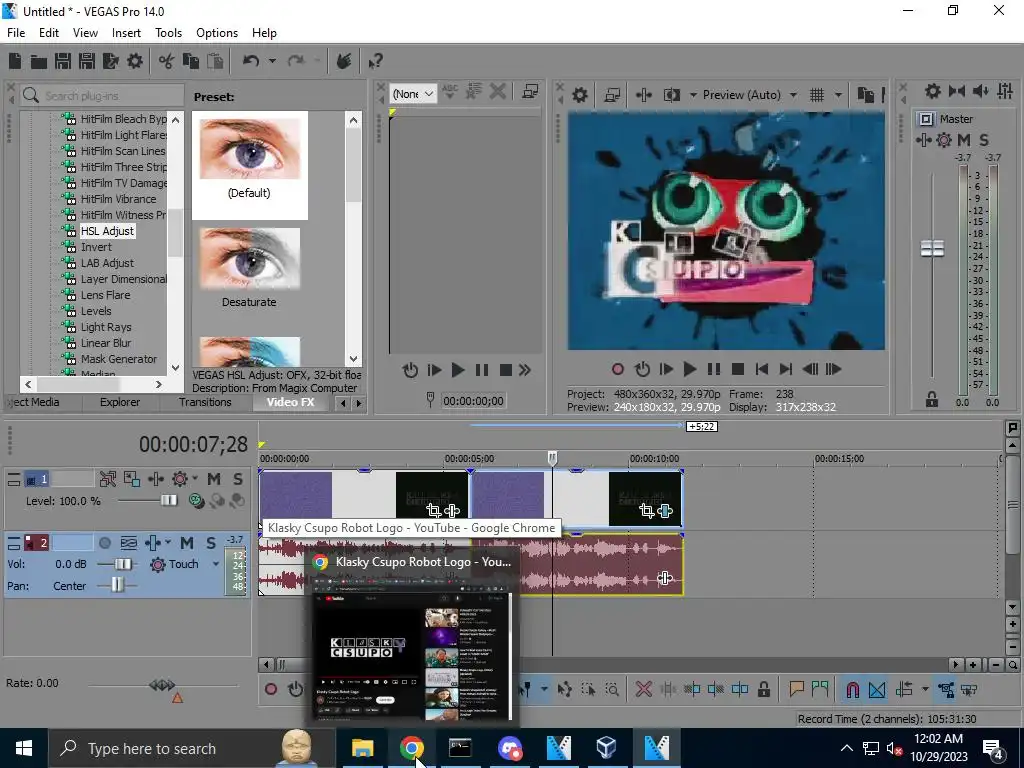Toggle Master bus solo S
The width and height of the screenshot is (1024, 768).
pos(984,140)
